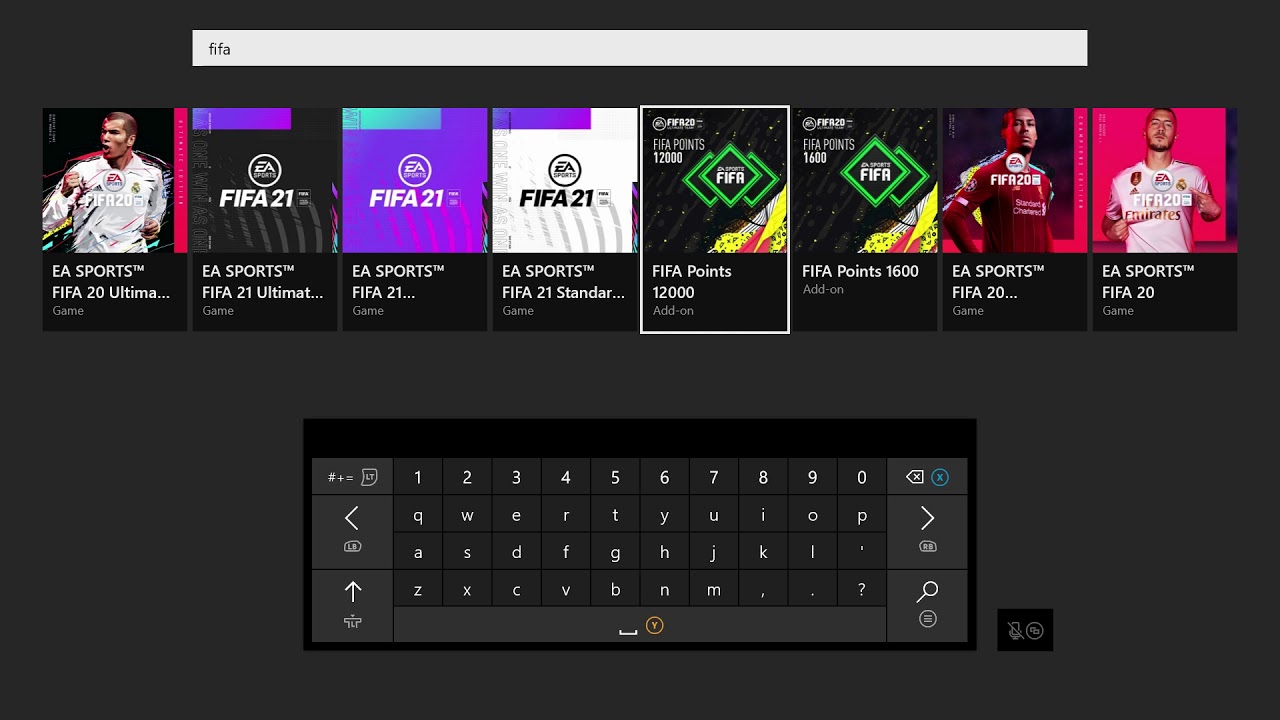Choose the letter n key

tap(664, 590)
